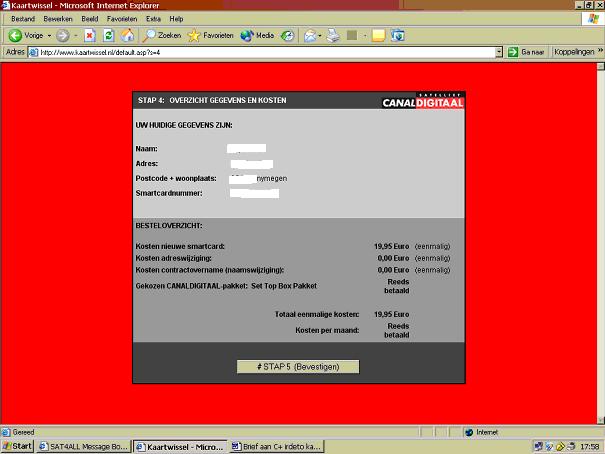Click the Print toolbar icon
This screenshot has height=454, width=605.
[333, 35]
